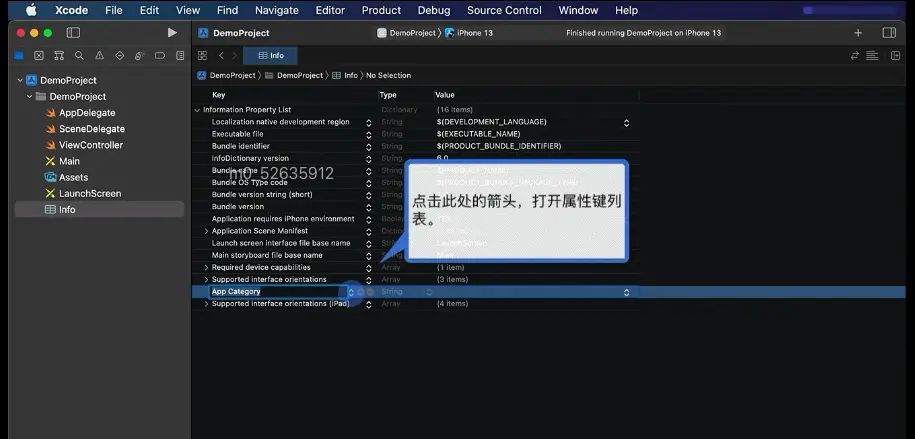
Task: Open the Navigate menu
Action: pos(277,10)
